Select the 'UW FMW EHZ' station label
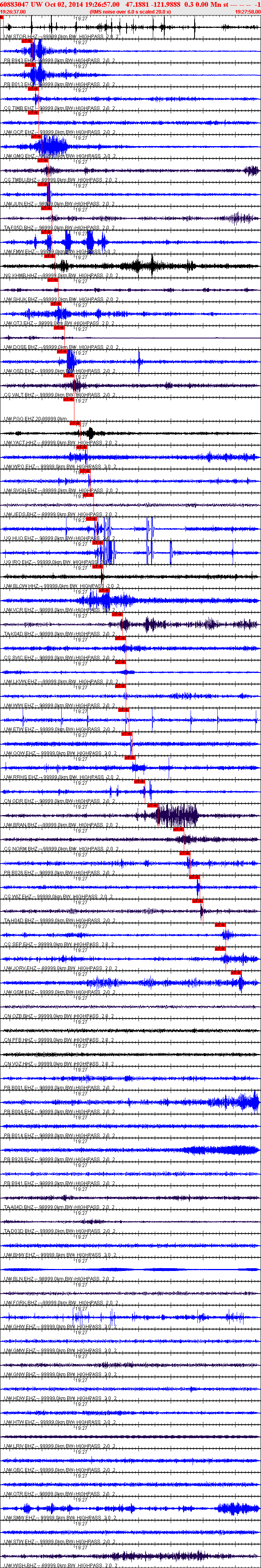The width and height of the screenshot is (261, 1568). point(19,252)
